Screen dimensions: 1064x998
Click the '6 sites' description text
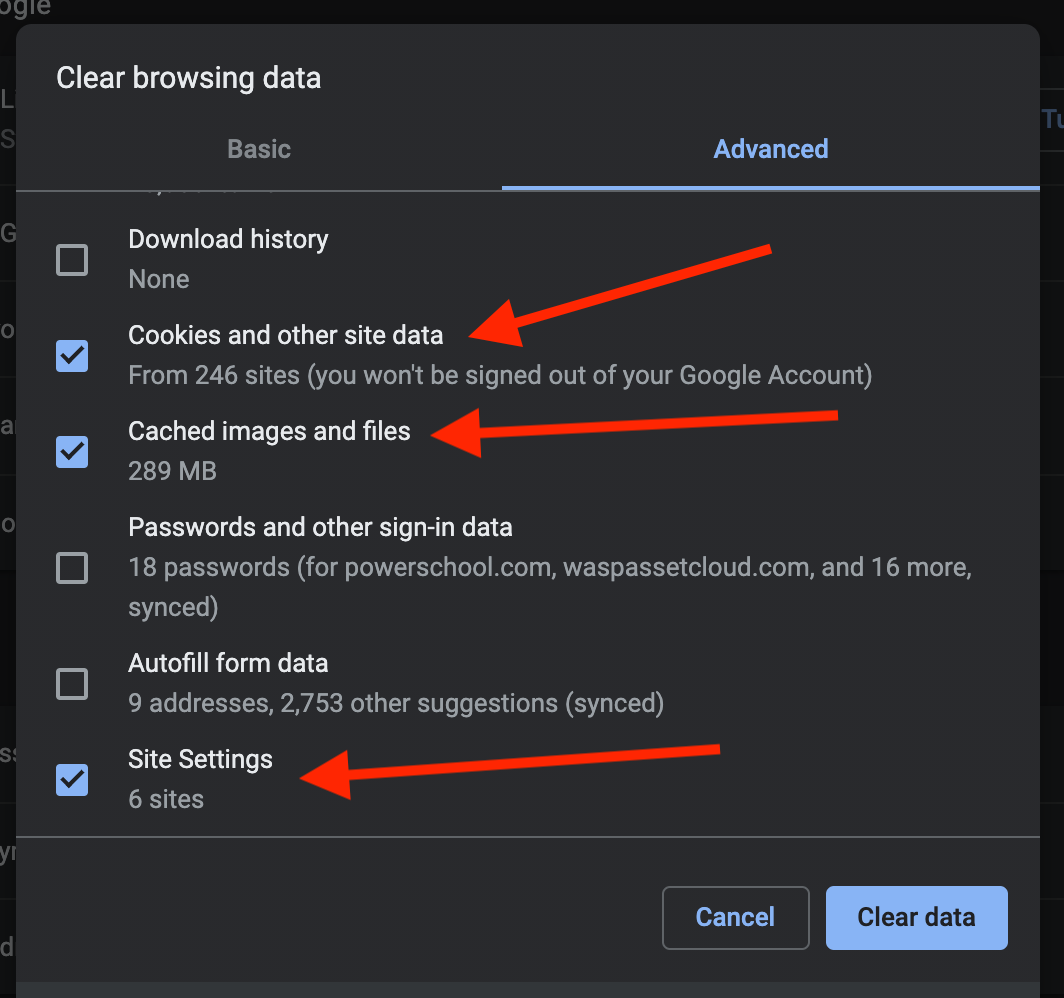166,799
